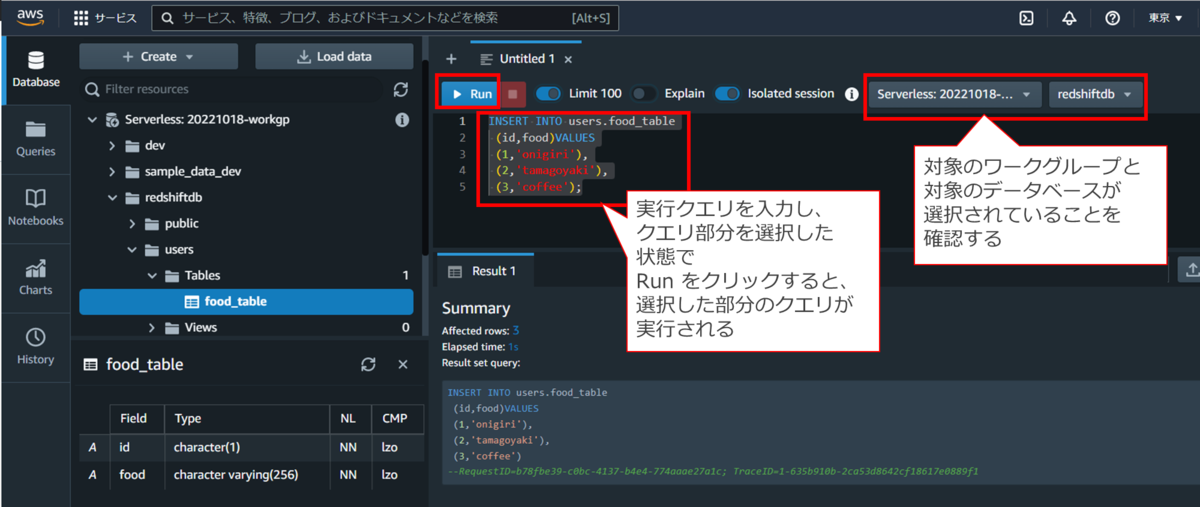The width and height of the screenshot is (1200, 507).
Task: Expand the Views folder node
Action: 151,327
